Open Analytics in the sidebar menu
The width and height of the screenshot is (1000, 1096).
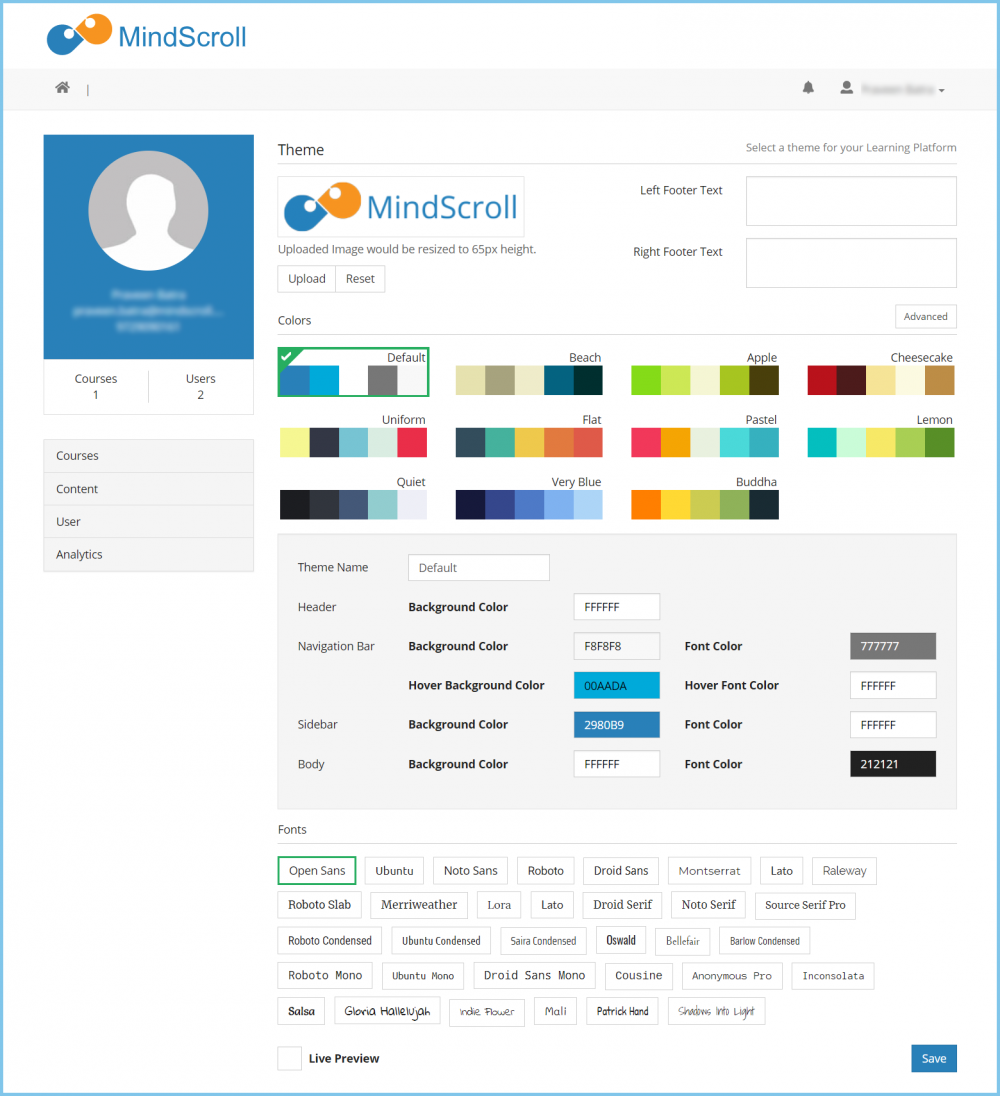tap(148, 554)
